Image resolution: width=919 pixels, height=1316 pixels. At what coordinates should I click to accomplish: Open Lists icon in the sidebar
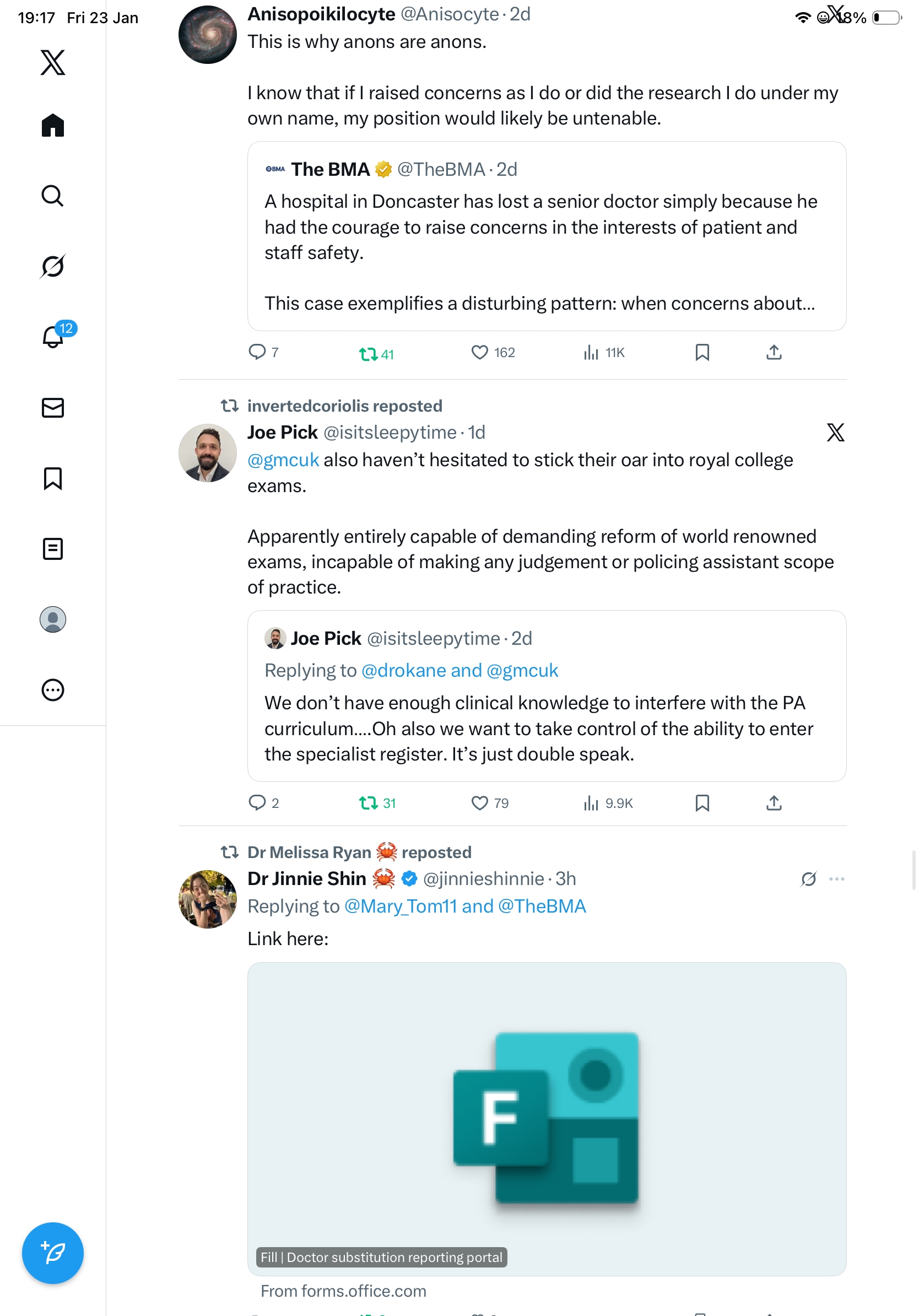53,548
